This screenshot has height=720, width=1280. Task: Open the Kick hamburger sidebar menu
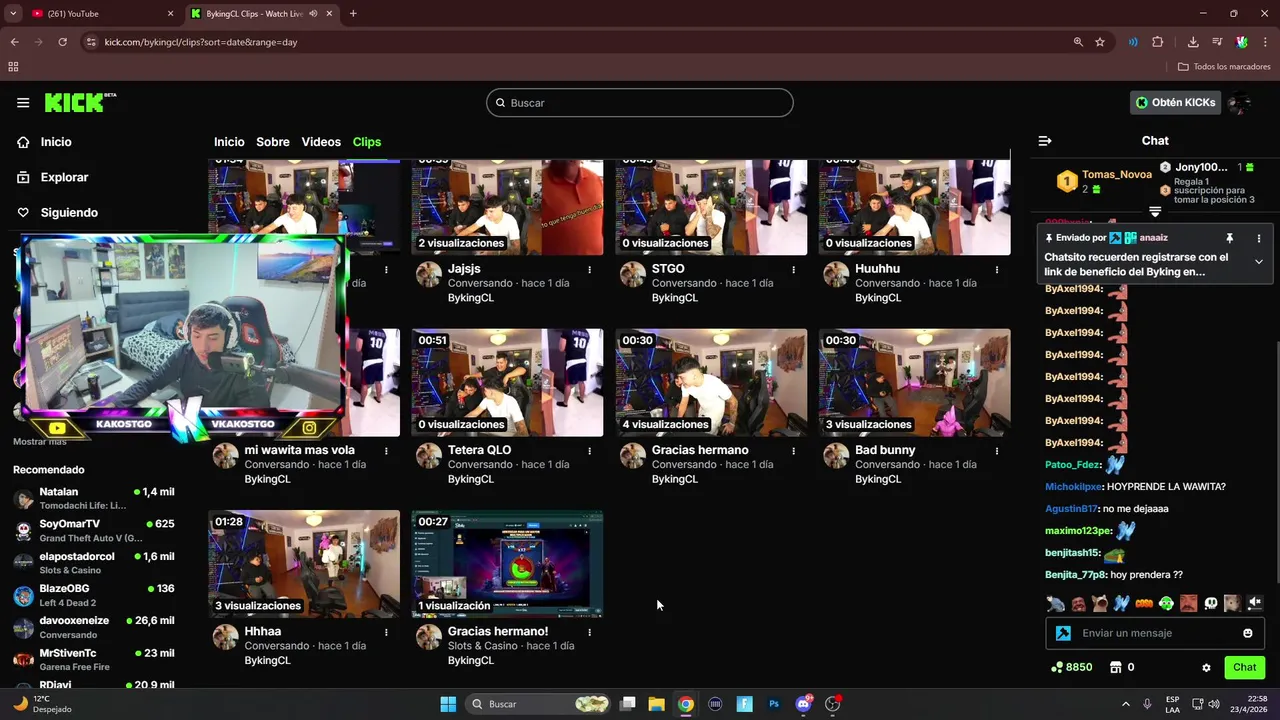23,102
